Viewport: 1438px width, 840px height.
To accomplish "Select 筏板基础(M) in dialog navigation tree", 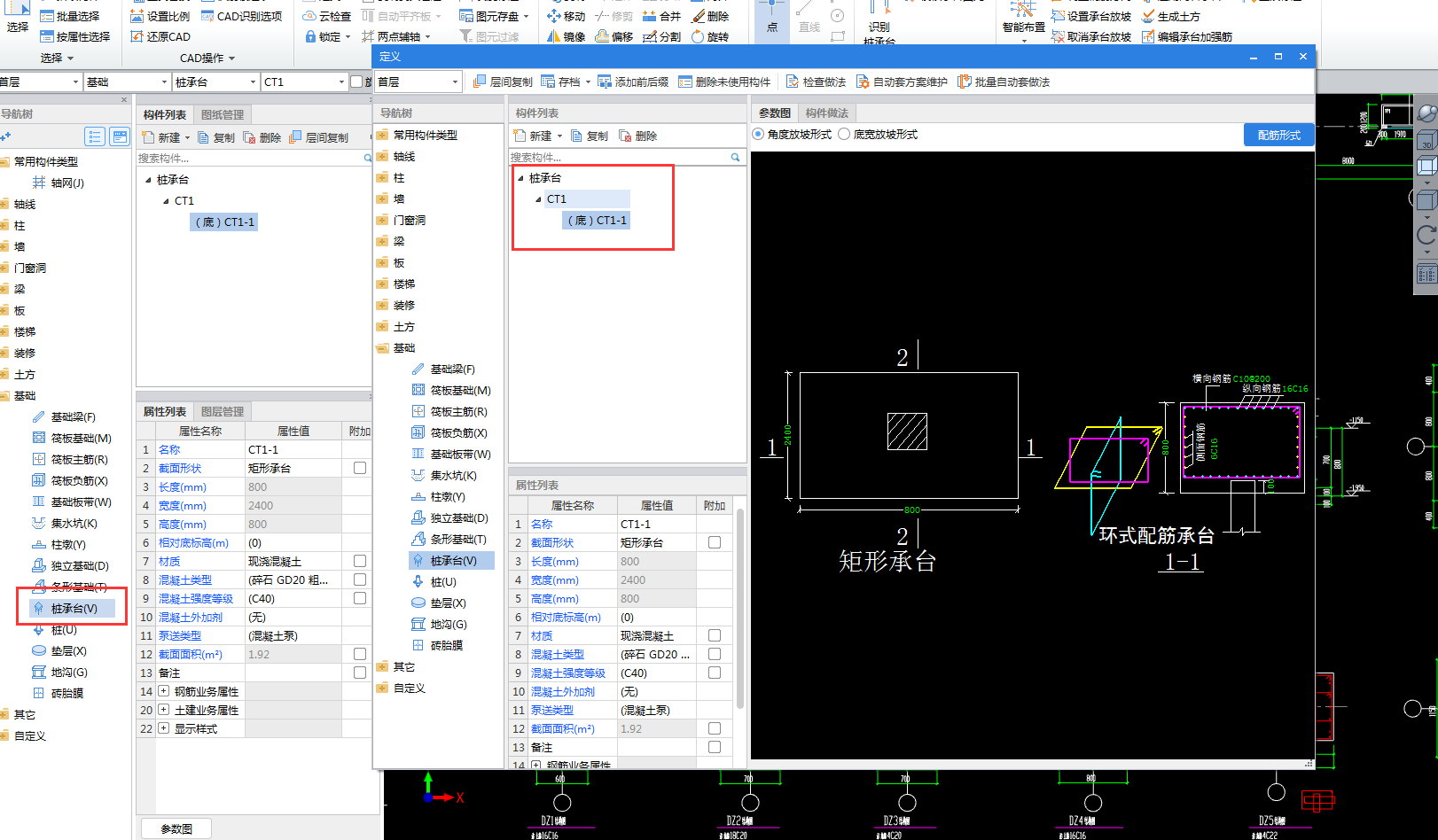I will coord(460,391).
